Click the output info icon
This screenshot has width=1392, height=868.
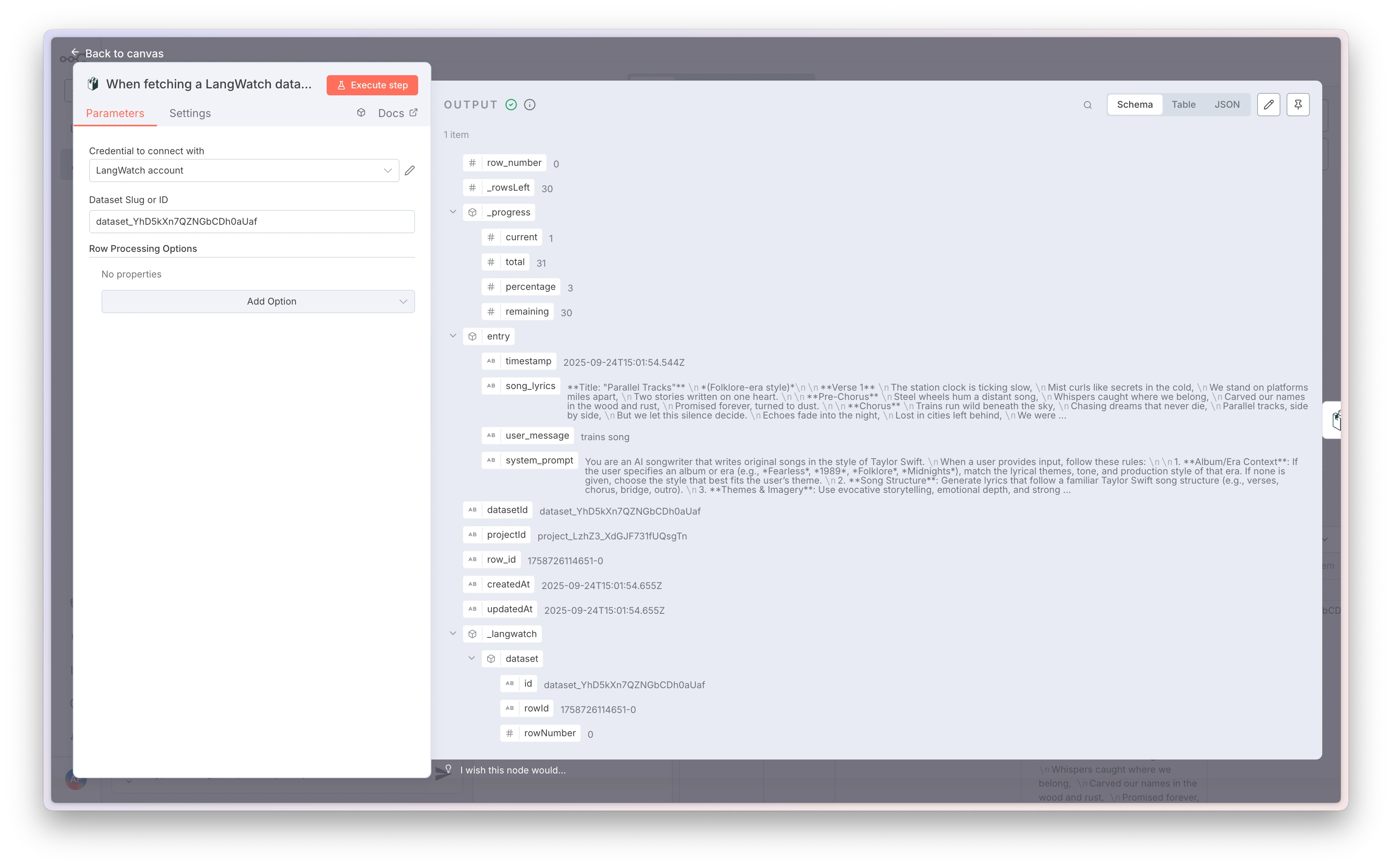click(530, 105)
